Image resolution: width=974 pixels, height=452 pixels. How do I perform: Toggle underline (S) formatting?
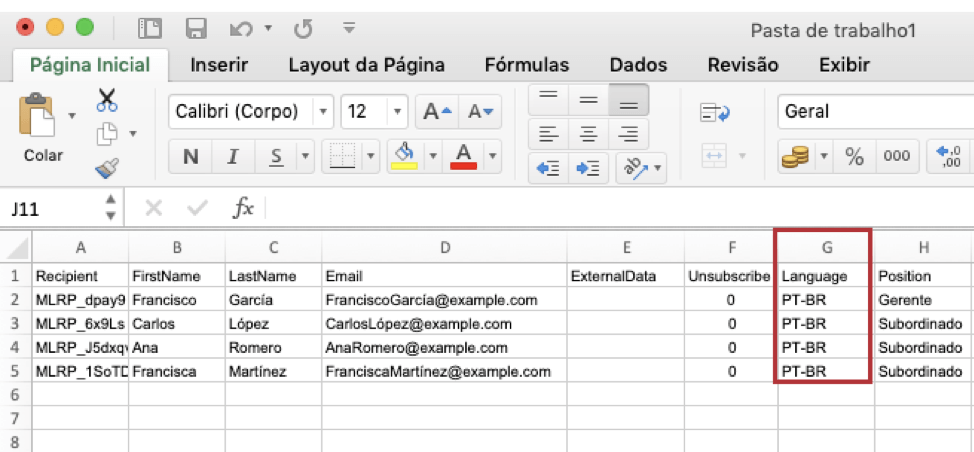click(276, 156)
